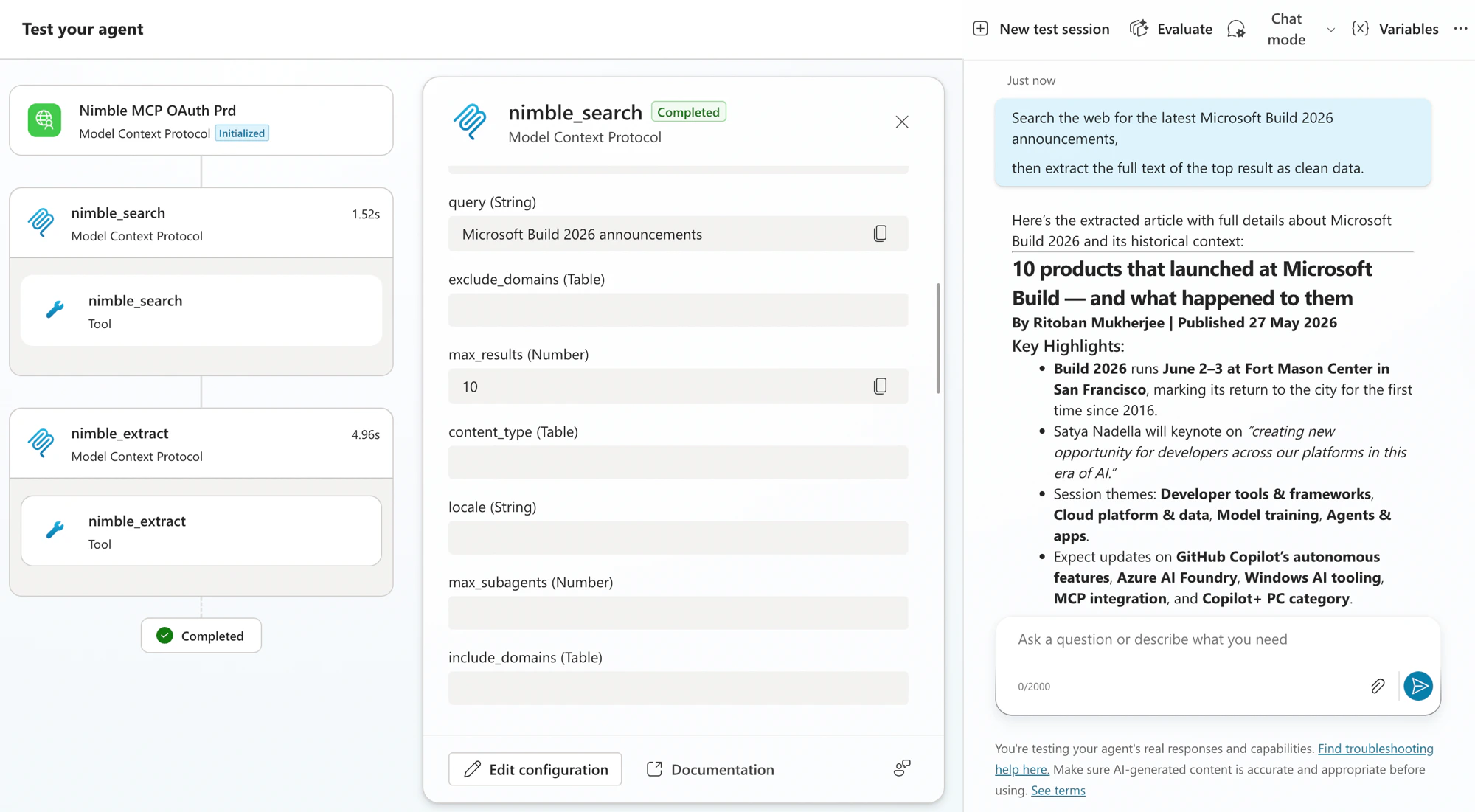The height and width of the screenshot is (812, 1475).
Task: Open the Chat mode dropdown chevron
Action: (x=1330, y=30)
